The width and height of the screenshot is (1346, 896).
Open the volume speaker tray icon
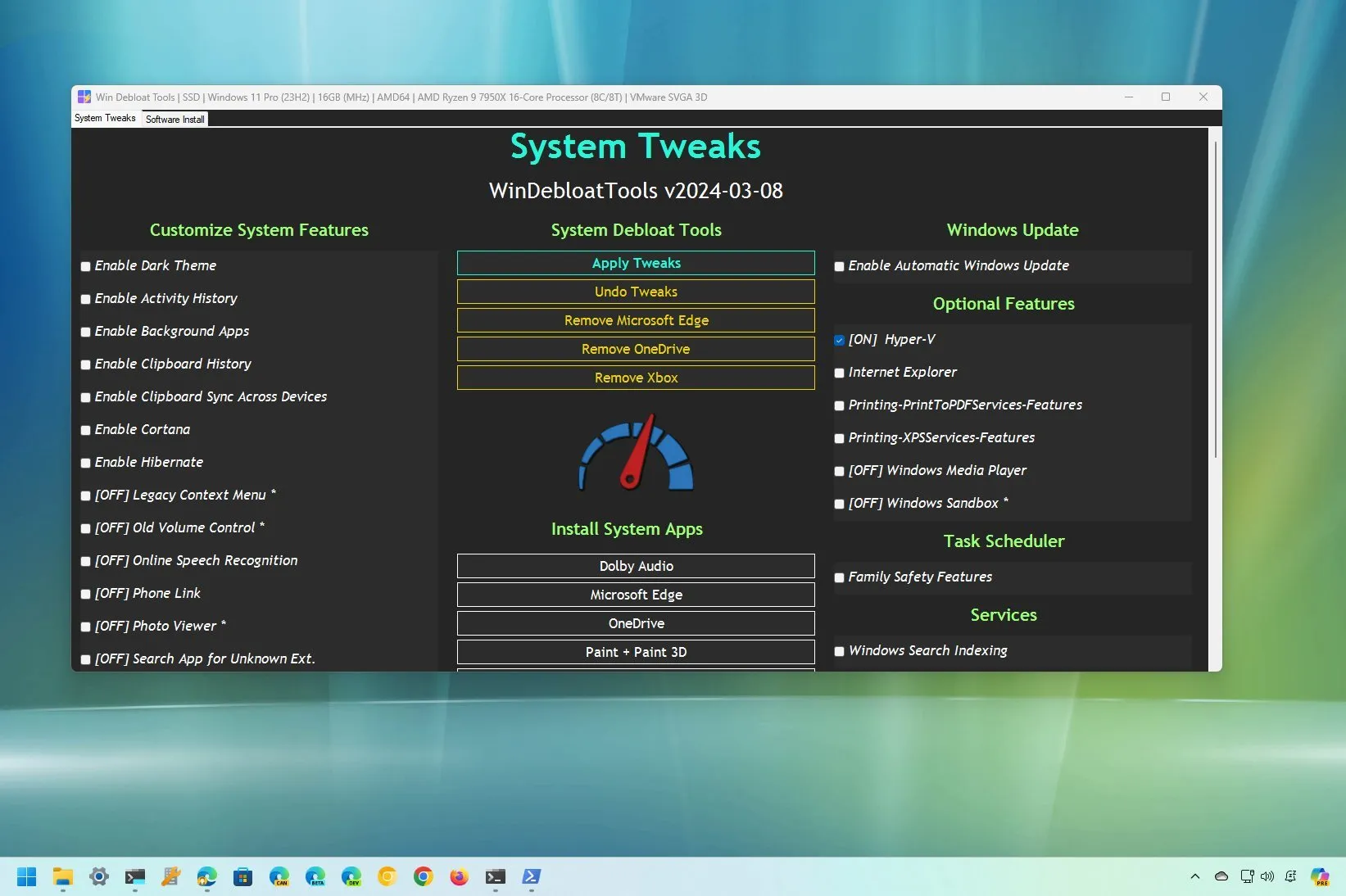coord(1267,876)
